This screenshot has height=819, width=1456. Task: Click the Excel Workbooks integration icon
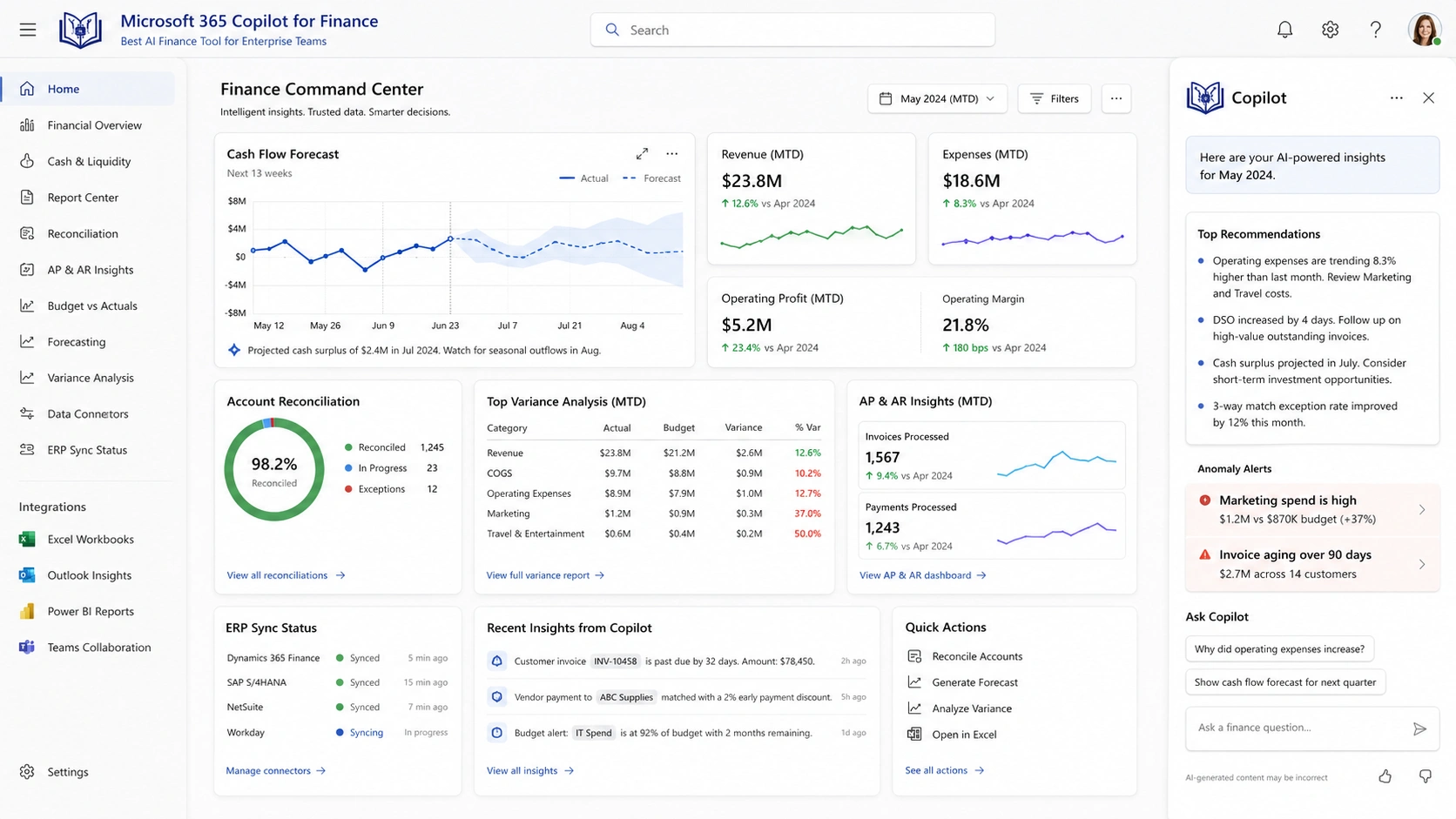27,540
